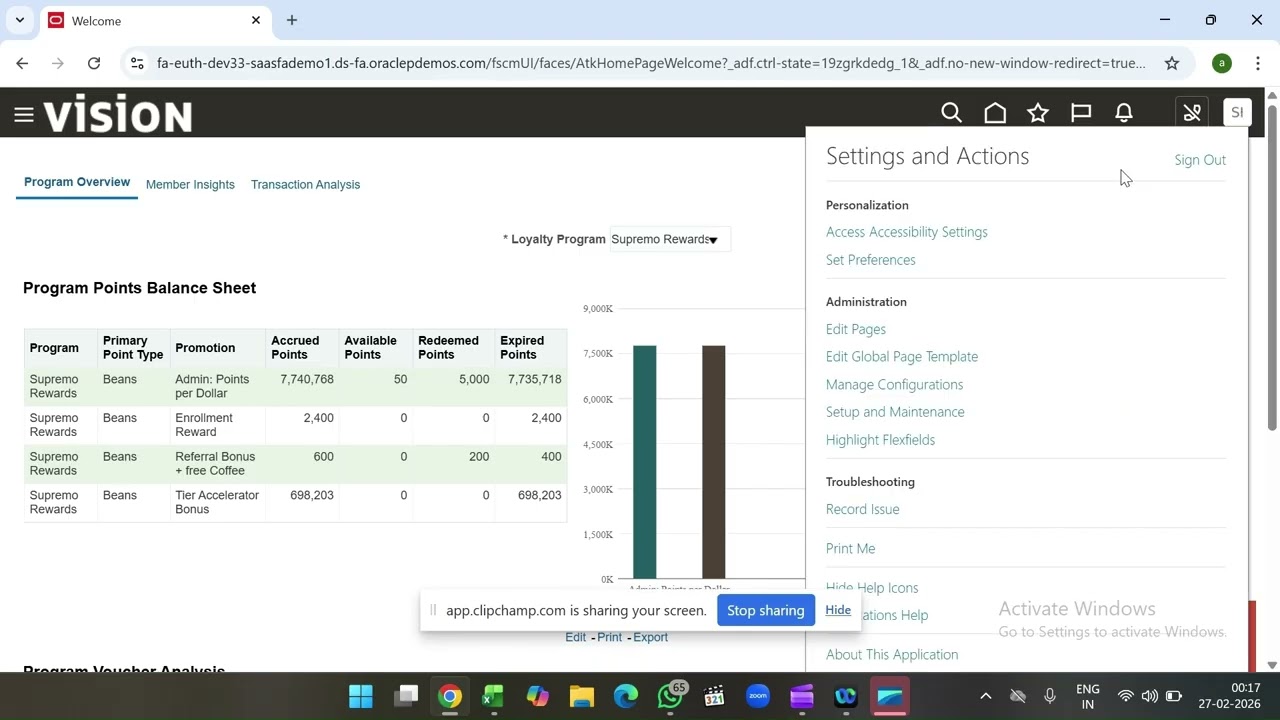Choose Edit Global Page Template
Viewport: 1280px width, 720px height.
click(902, 356)
